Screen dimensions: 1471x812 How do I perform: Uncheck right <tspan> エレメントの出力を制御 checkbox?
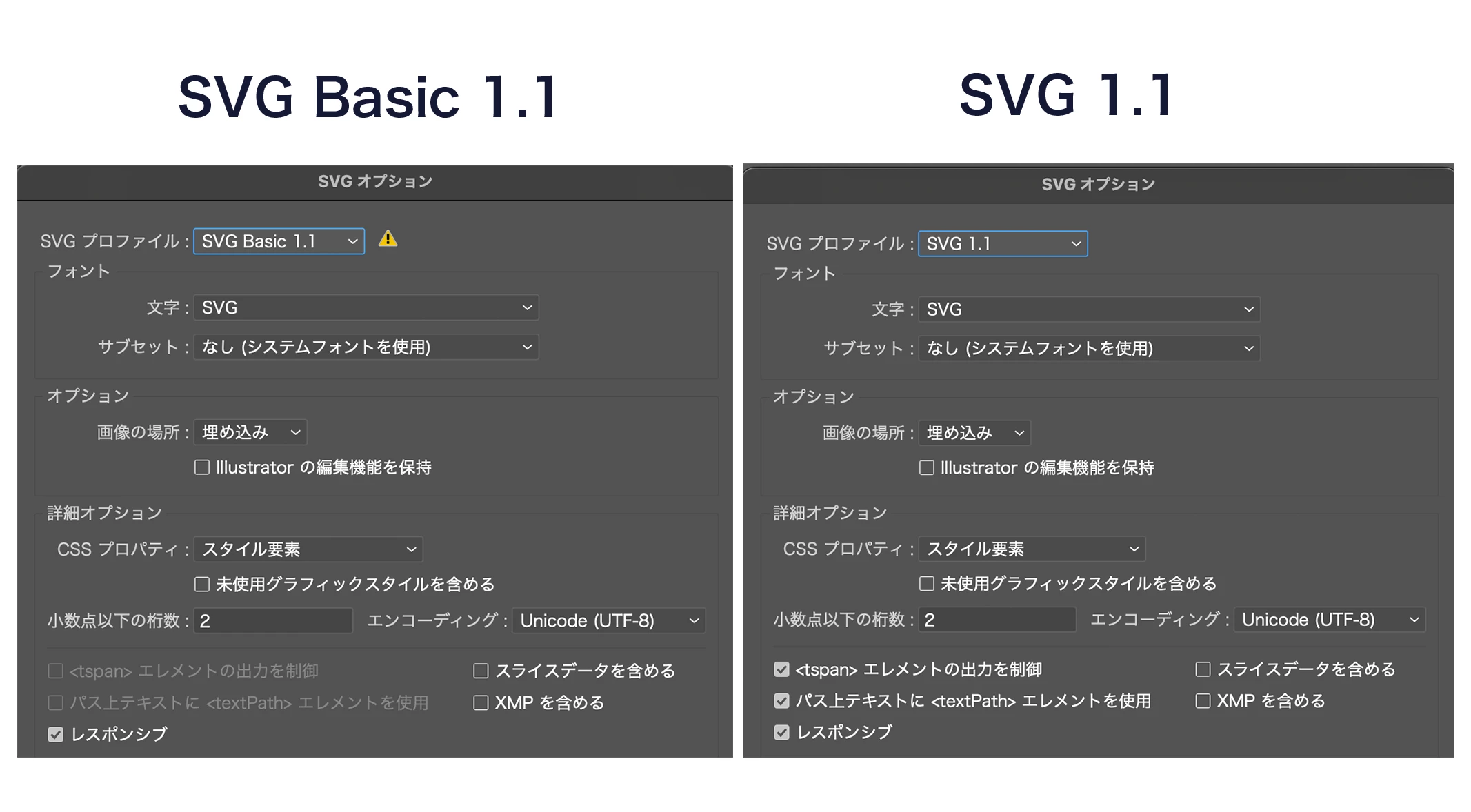pyautogui.click(x=781, y=669)
